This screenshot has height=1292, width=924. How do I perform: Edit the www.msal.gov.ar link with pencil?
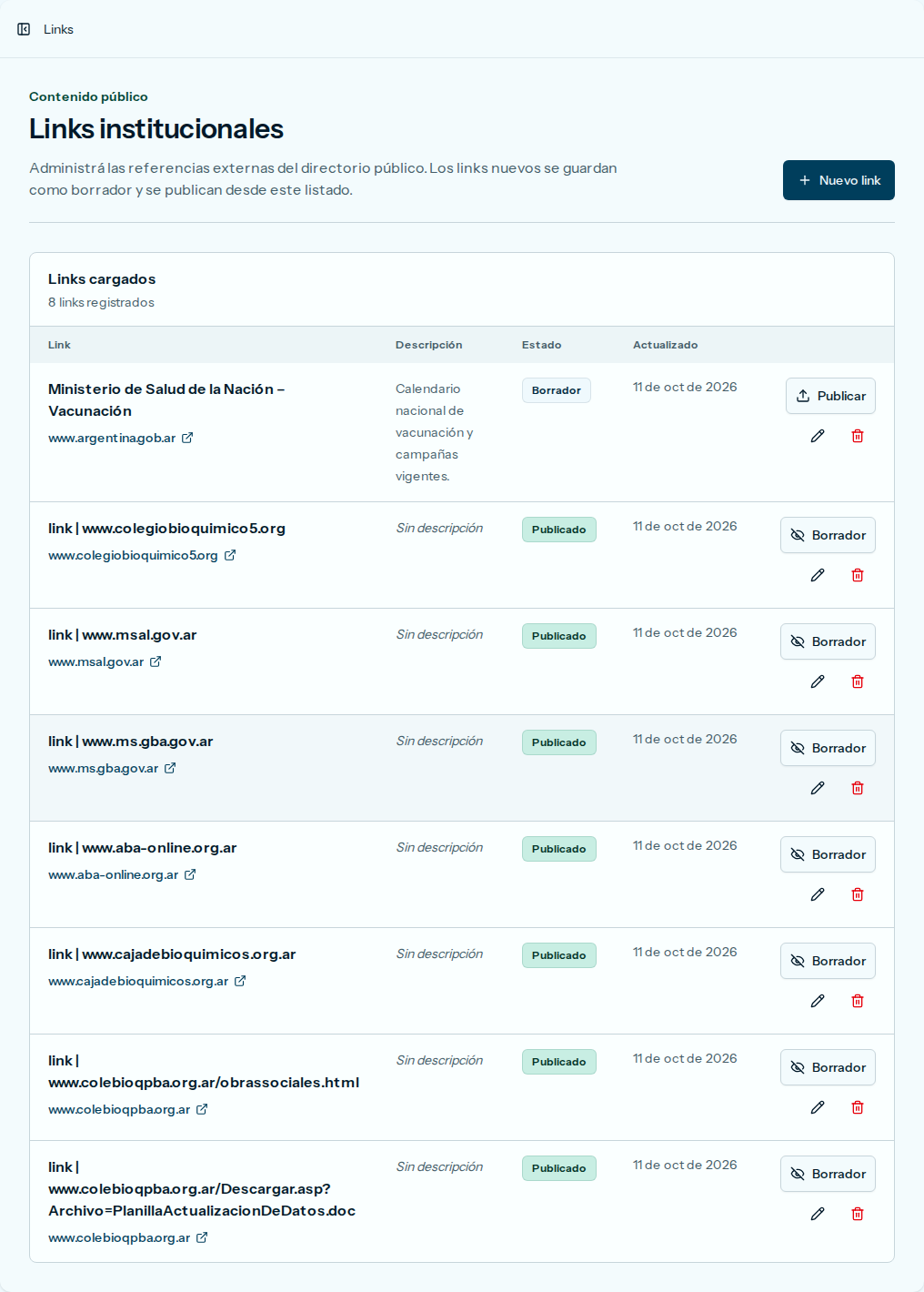pos(818,681)
